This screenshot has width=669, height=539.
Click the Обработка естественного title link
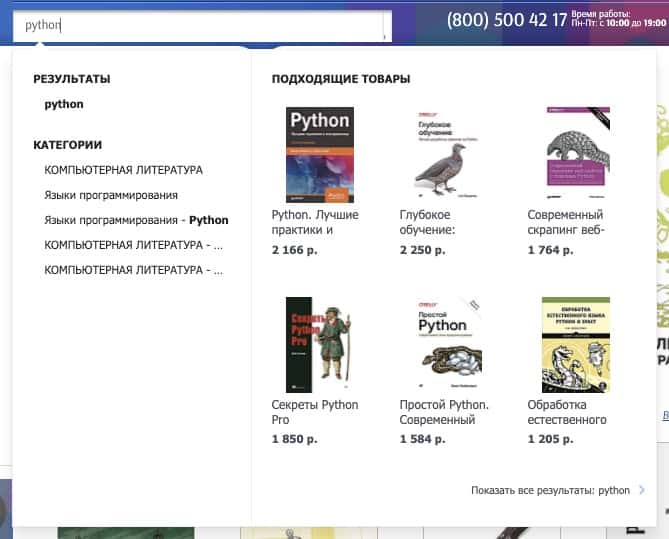point(567,412)
